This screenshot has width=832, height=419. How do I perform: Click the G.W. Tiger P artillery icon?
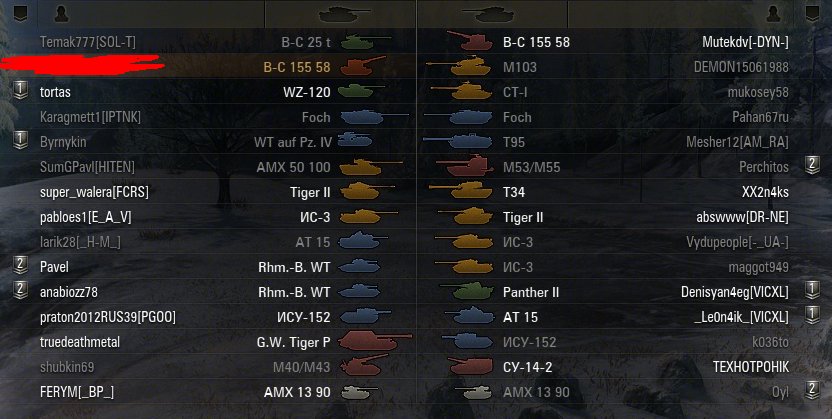coord(375,341)
